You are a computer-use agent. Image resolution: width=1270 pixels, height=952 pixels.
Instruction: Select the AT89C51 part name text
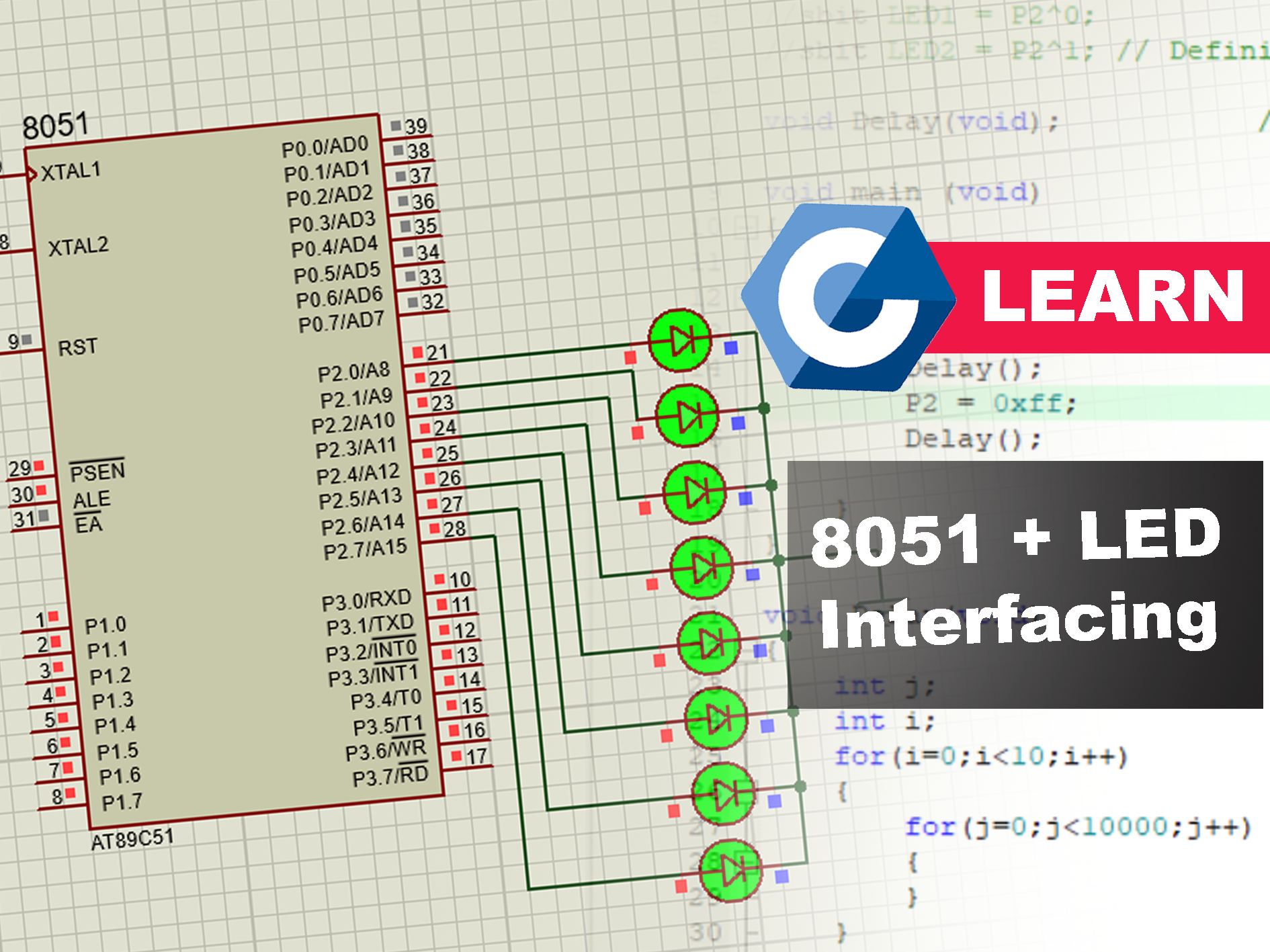[x=132, y=839]
